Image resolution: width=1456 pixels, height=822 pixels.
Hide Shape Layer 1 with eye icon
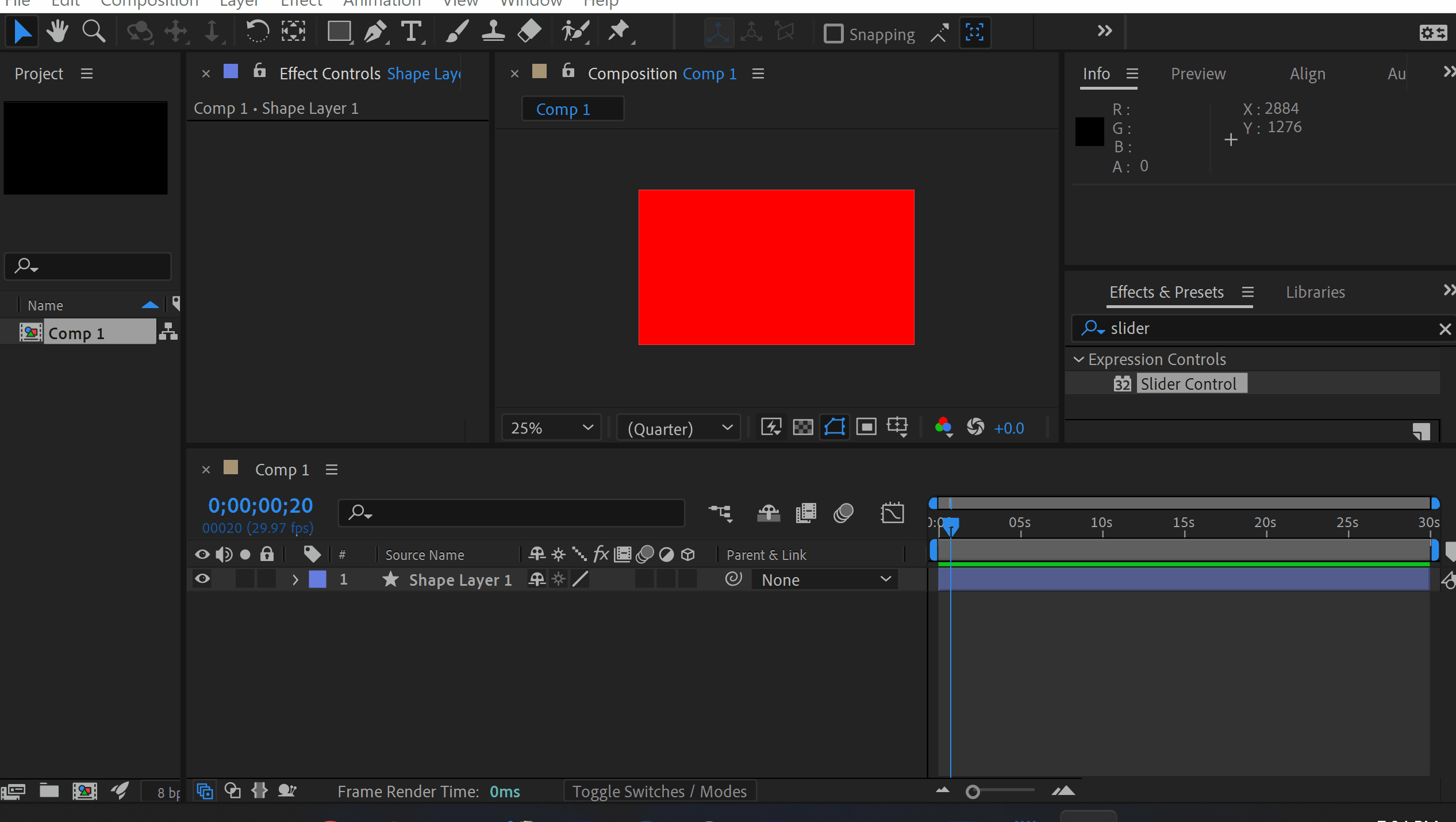[x=202, y=579]
